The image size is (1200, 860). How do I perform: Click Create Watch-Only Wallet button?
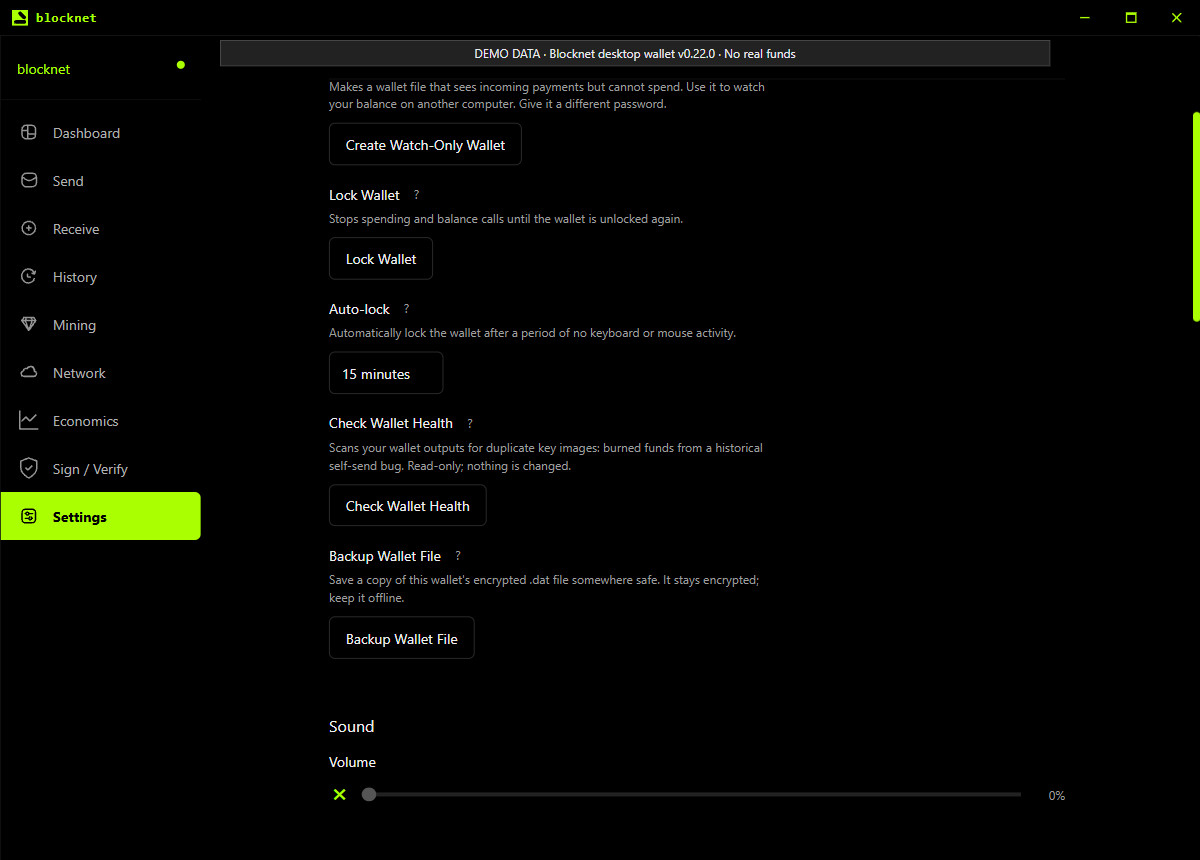coord(425,145)
